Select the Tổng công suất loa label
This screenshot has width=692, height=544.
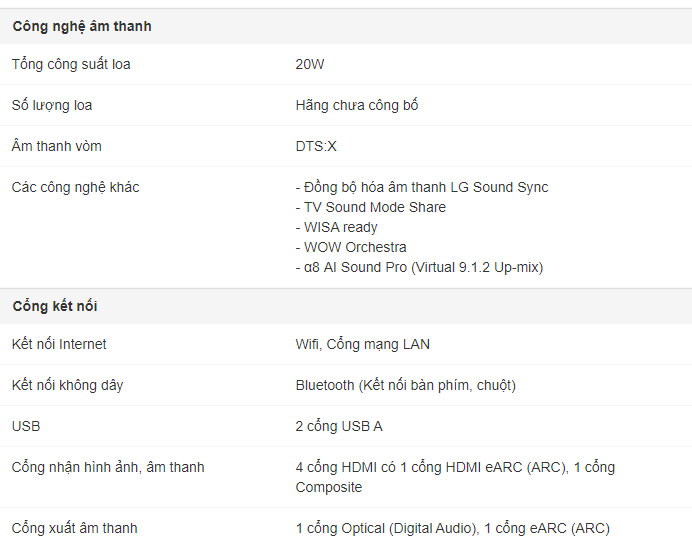point(71,64)
